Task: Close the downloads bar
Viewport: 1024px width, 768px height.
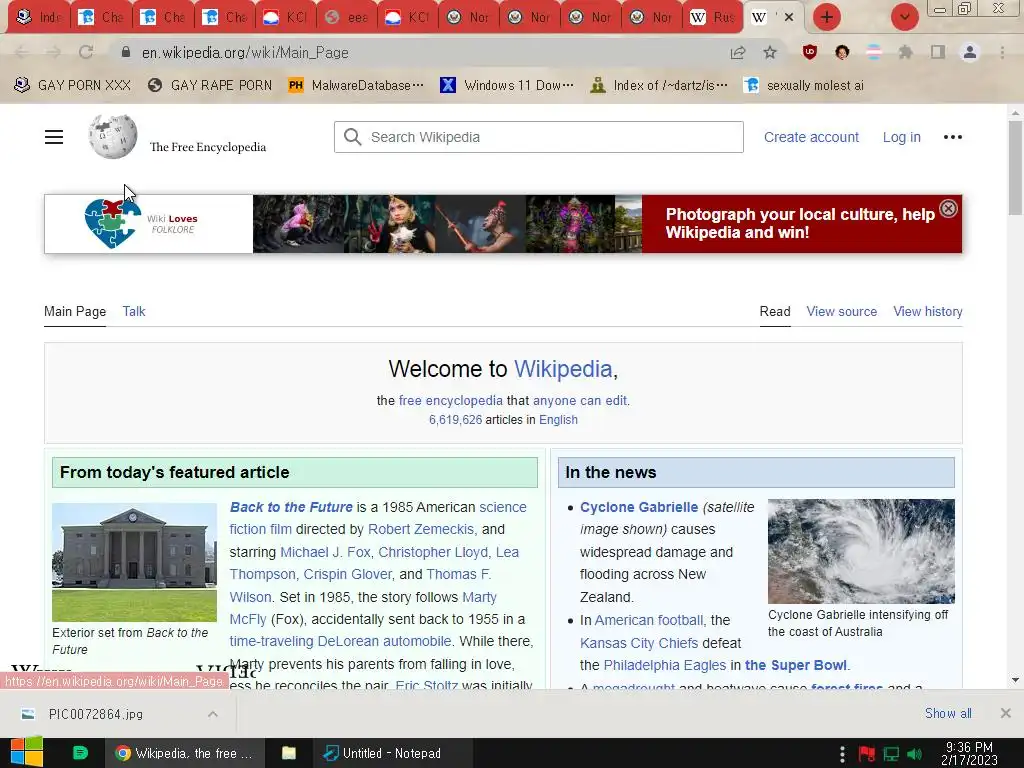Action: (x=1005, y=714)
